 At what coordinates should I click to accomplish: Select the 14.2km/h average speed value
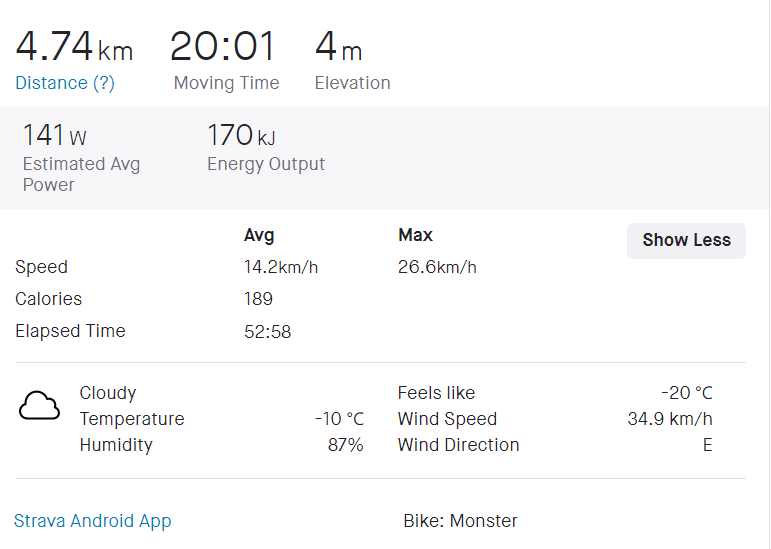pyautogui.click(x=281, y=267)
